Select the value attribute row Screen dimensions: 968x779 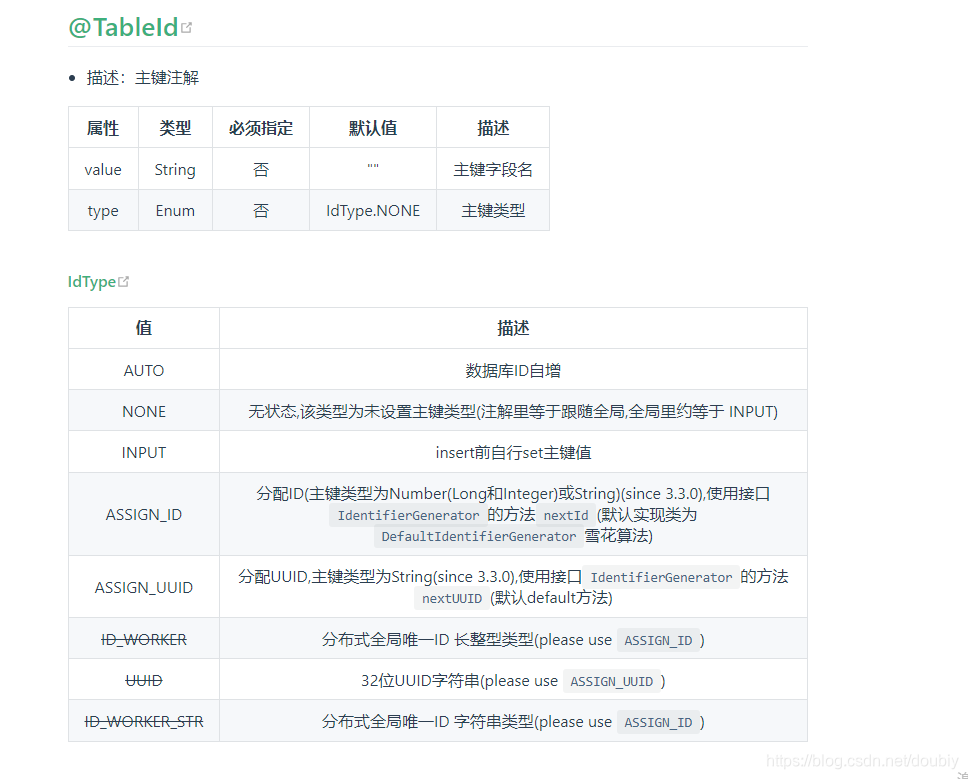[x=103, y=169]
